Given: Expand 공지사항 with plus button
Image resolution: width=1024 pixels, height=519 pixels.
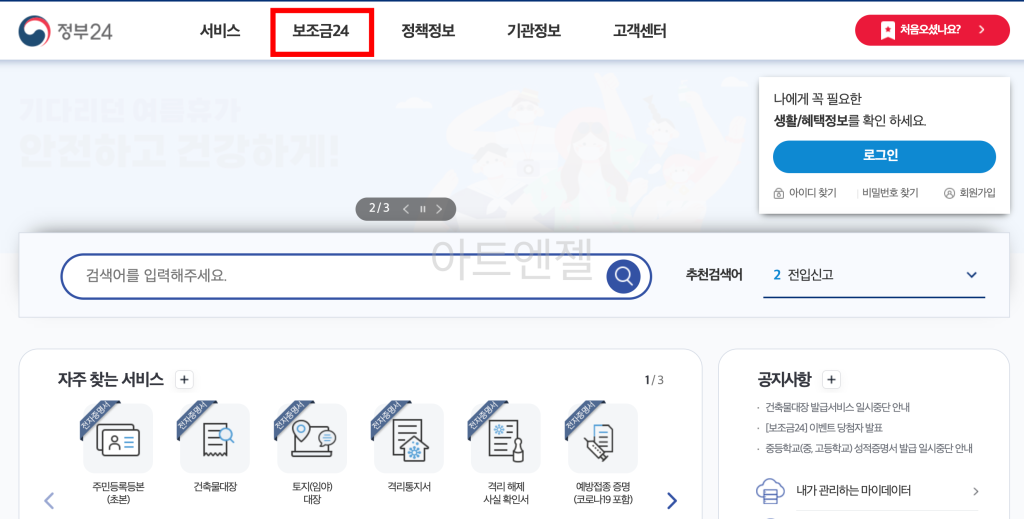Looking at the screenshot, I should (x=832, y=379).
